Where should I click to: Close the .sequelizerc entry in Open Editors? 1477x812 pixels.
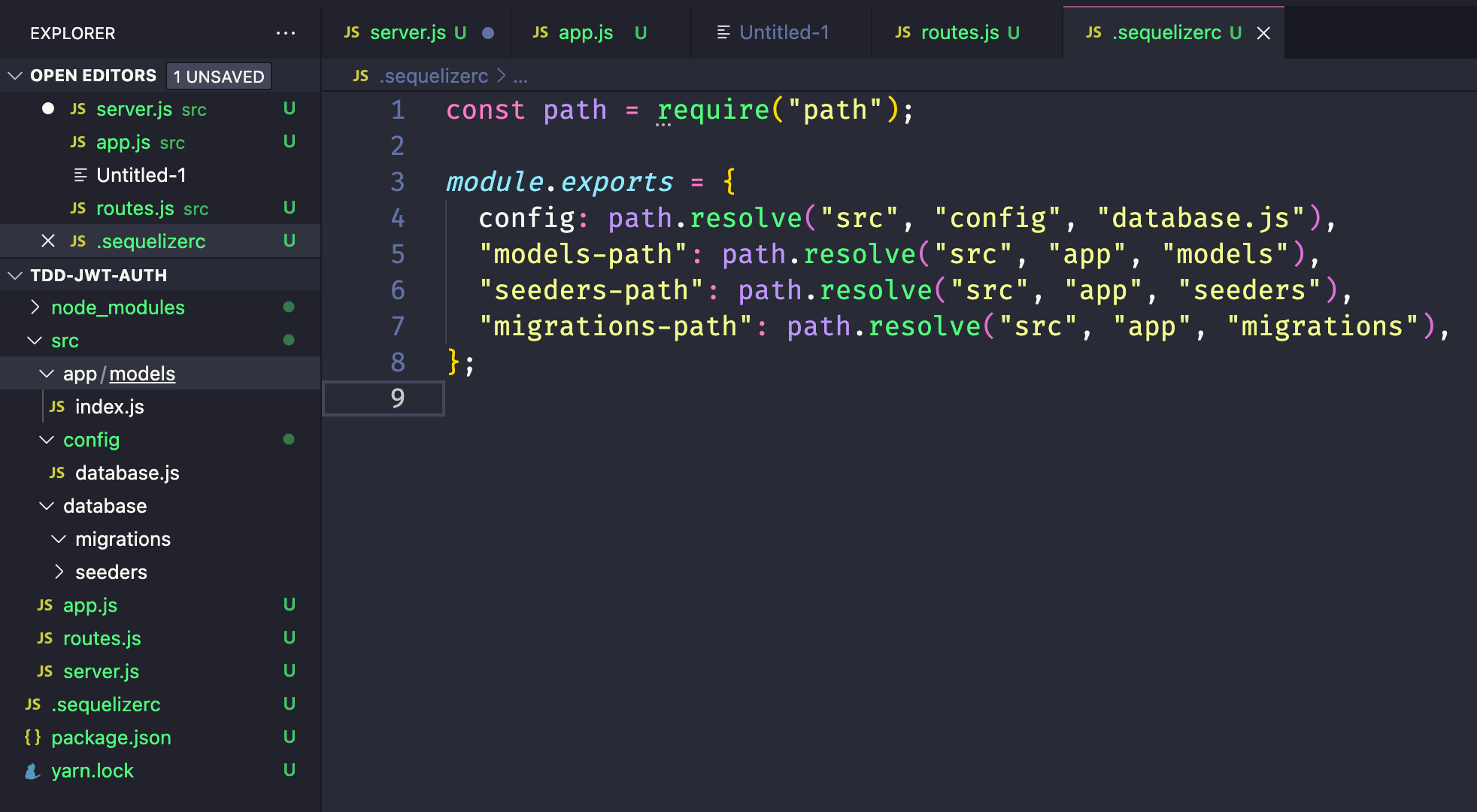48,241
